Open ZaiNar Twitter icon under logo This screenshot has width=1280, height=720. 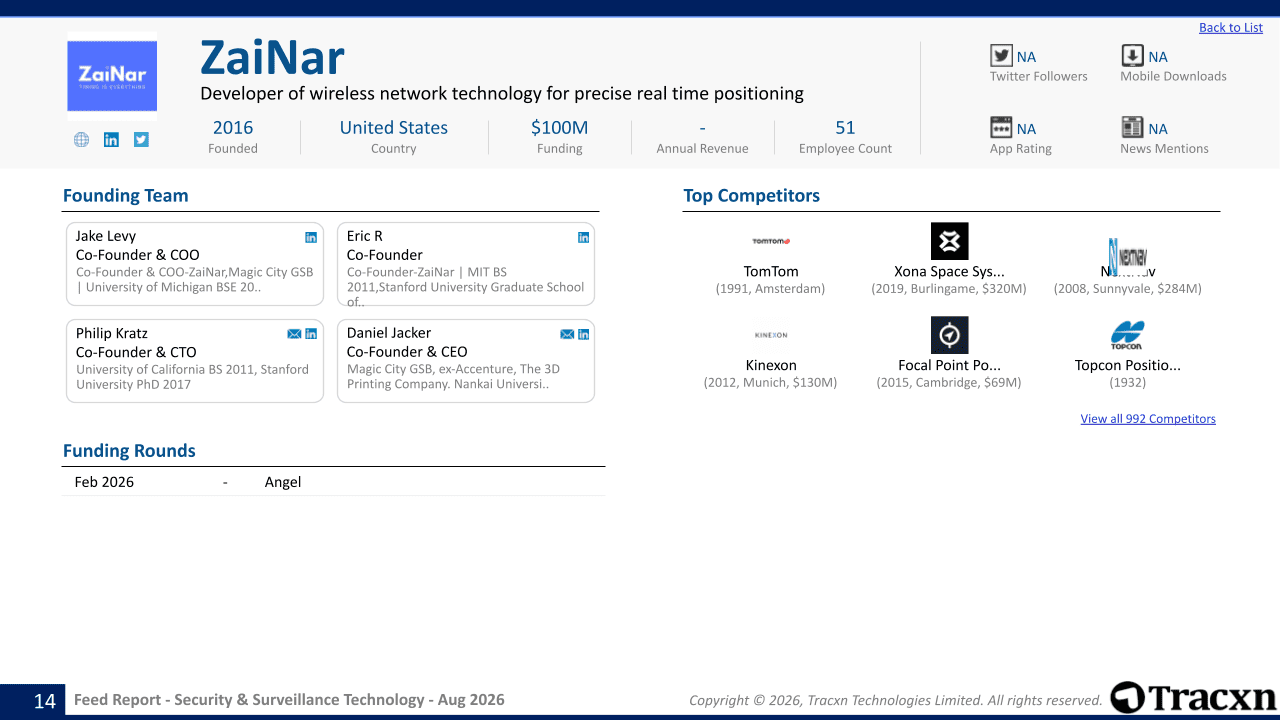click(141, 140)
